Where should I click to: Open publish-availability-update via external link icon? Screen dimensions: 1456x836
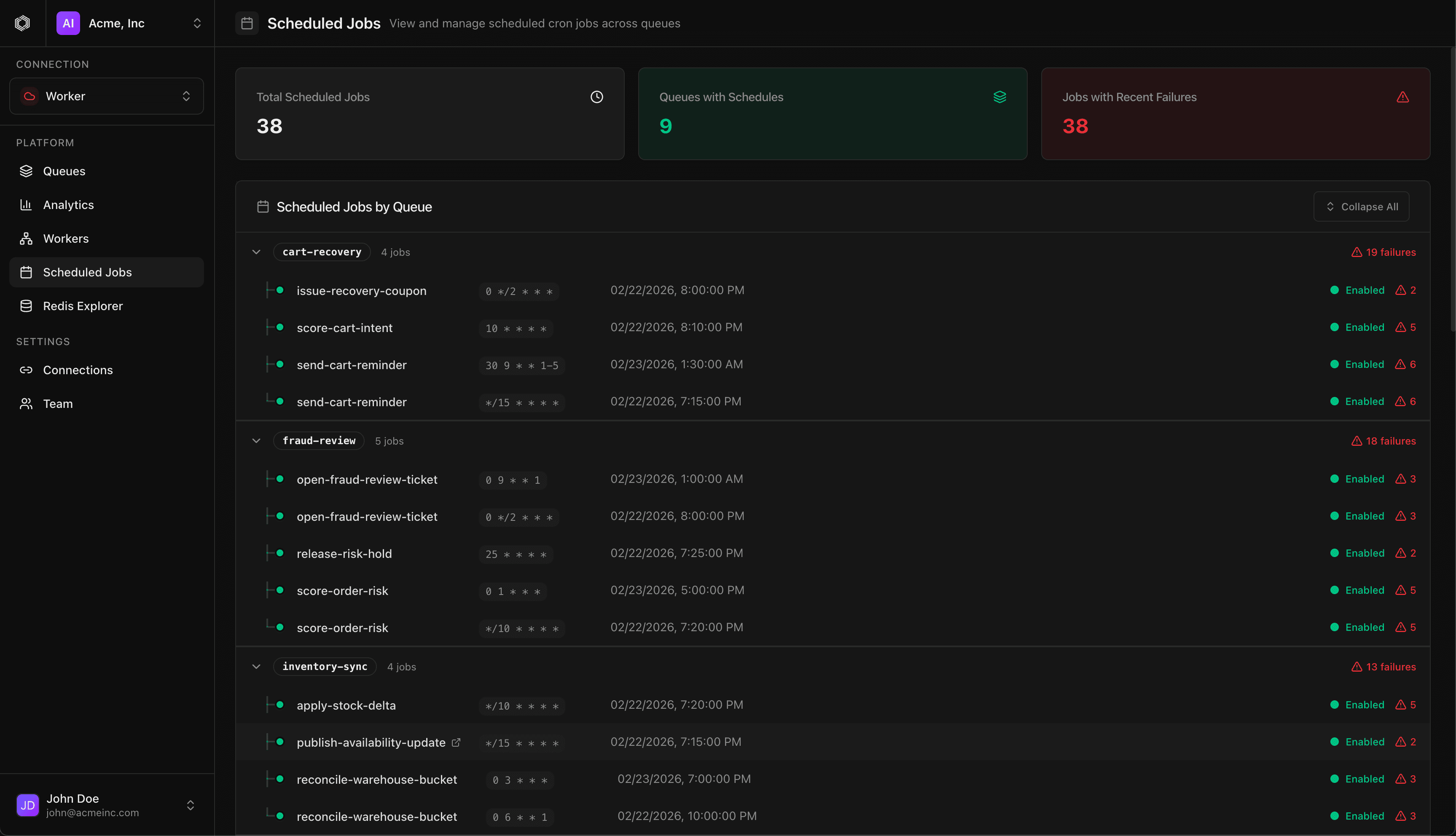tap(457, 742)
